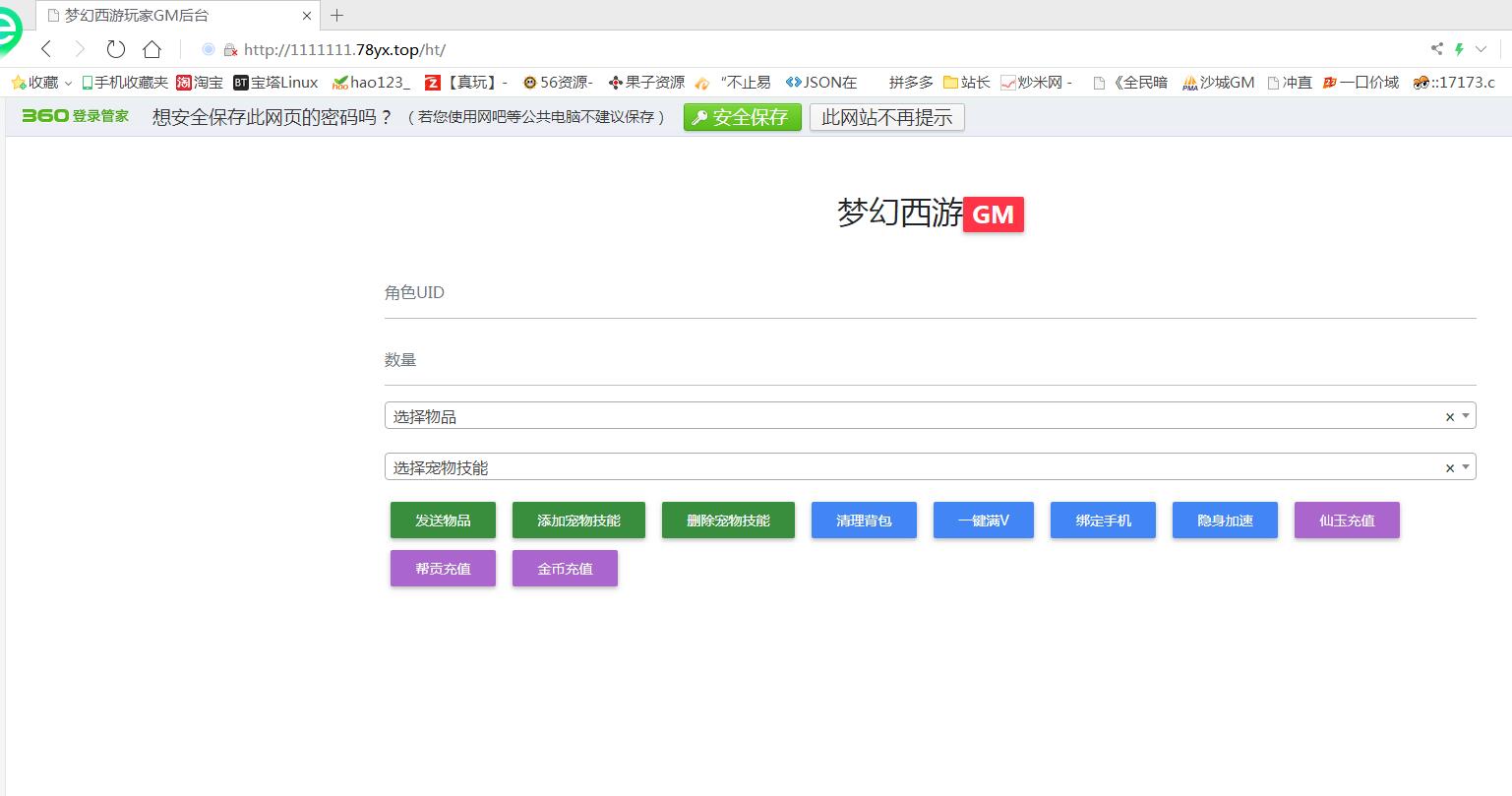Open the 收藏 favorites star bookmark

(34, 83)
